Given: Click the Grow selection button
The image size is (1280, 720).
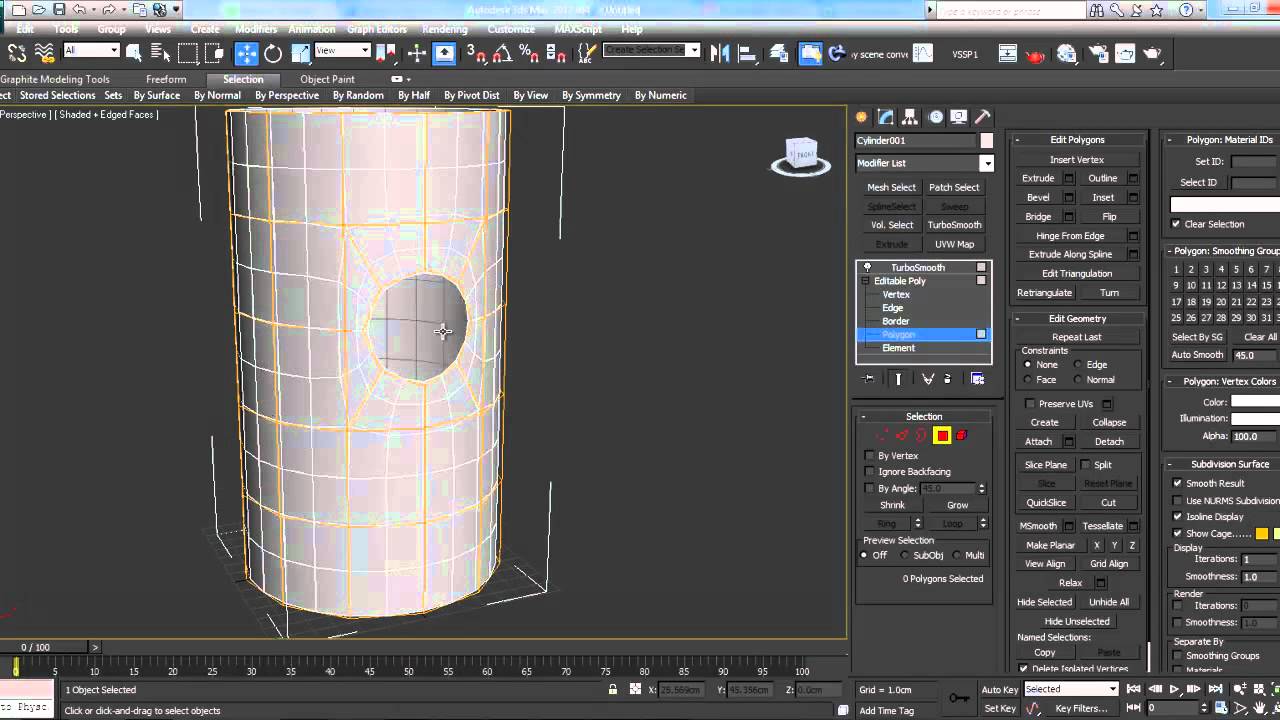Looking at the screenshot, I should tap(957, 505).
